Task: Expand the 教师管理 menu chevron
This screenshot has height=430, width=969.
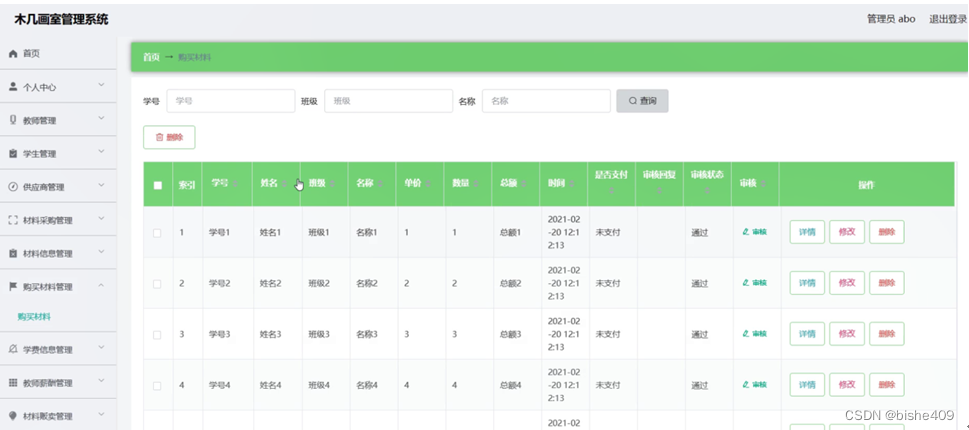Action: click(x=101, y=119)
